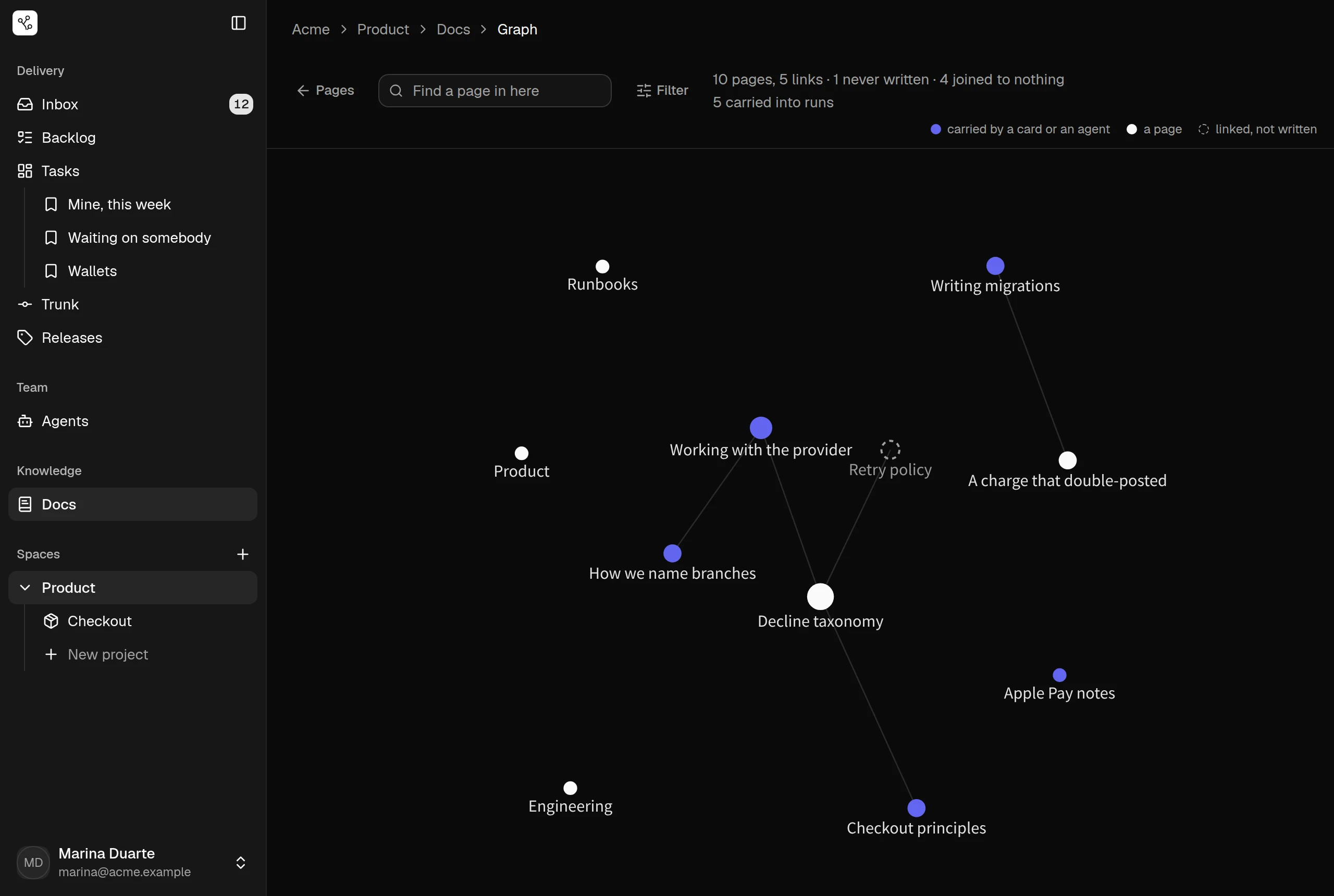Screen dimensions: 1334x896
Task: Click the Graph breadcrumb
Action: click(517, 29)
